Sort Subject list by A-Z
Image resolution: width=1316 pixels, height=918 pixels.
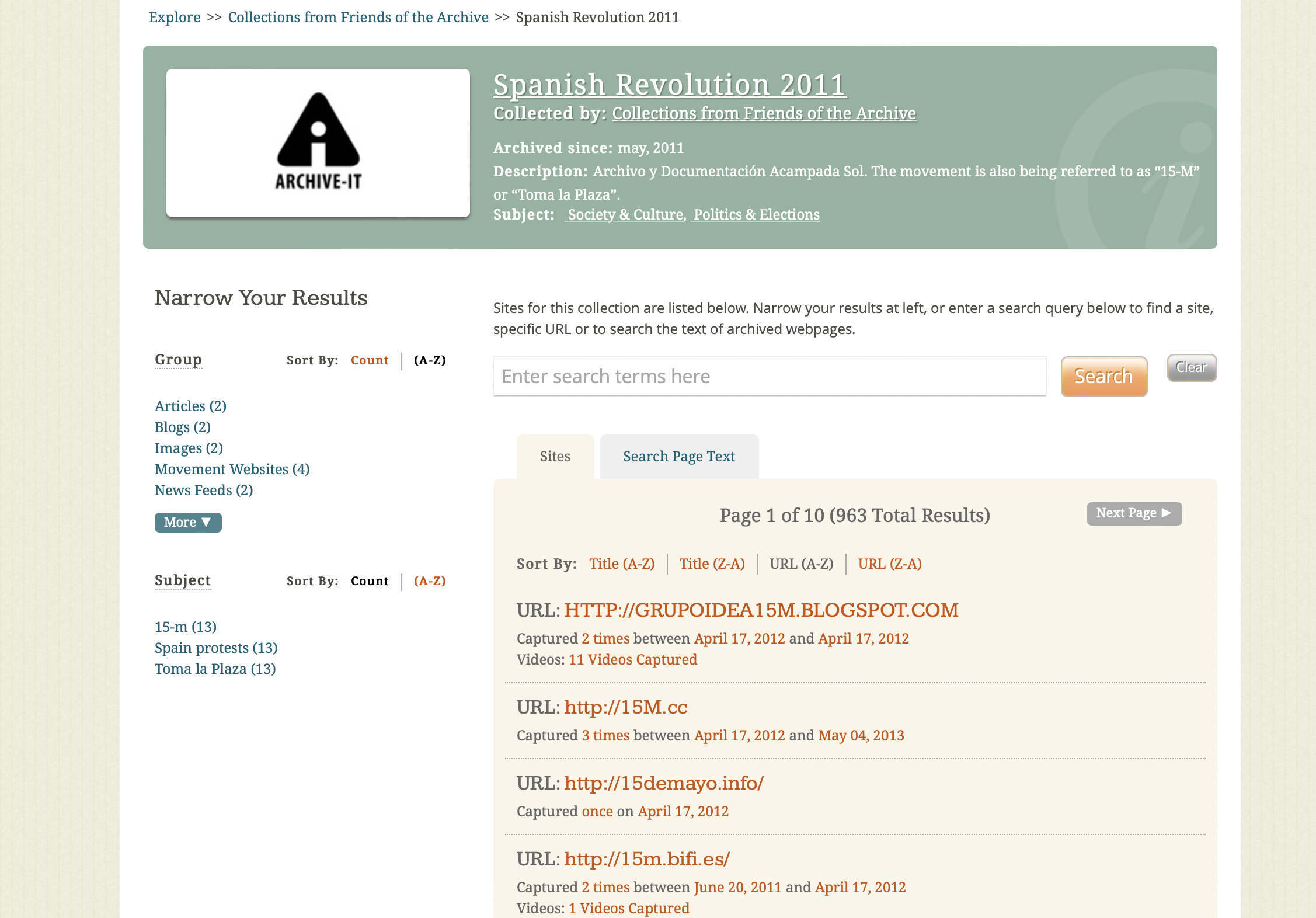click(x=430, y=581)
